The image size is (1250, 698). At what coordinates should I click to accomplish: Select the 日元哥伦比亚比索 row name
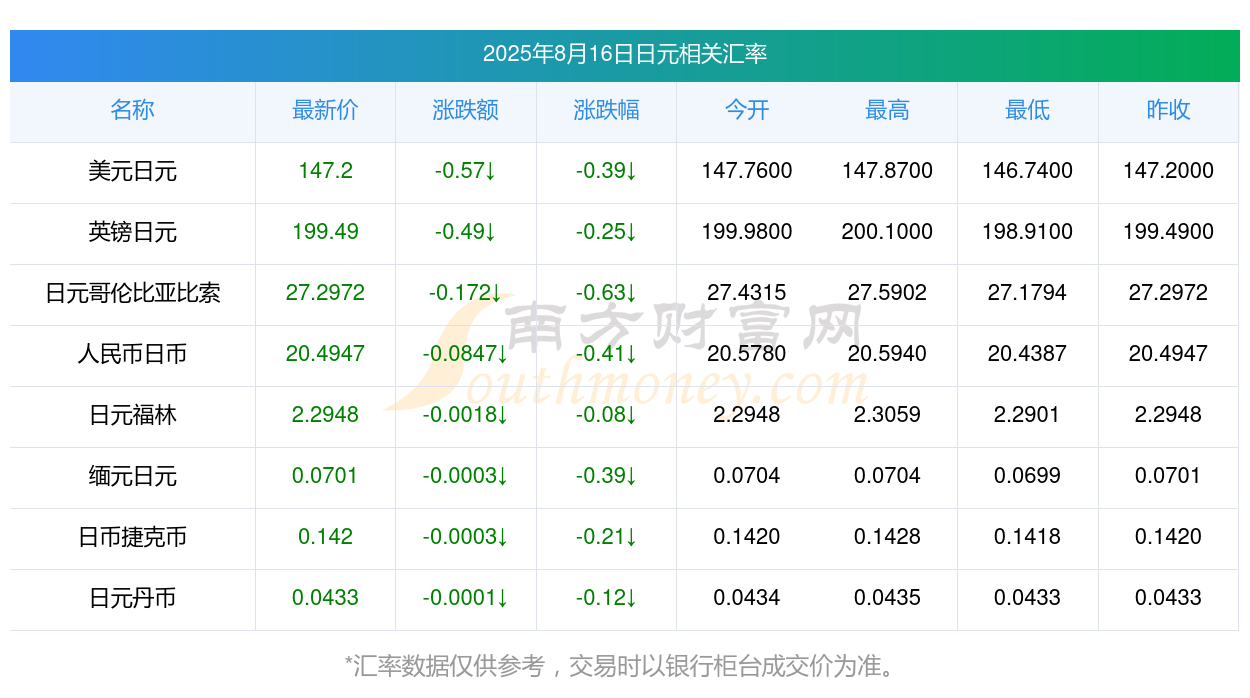(132, 293)
